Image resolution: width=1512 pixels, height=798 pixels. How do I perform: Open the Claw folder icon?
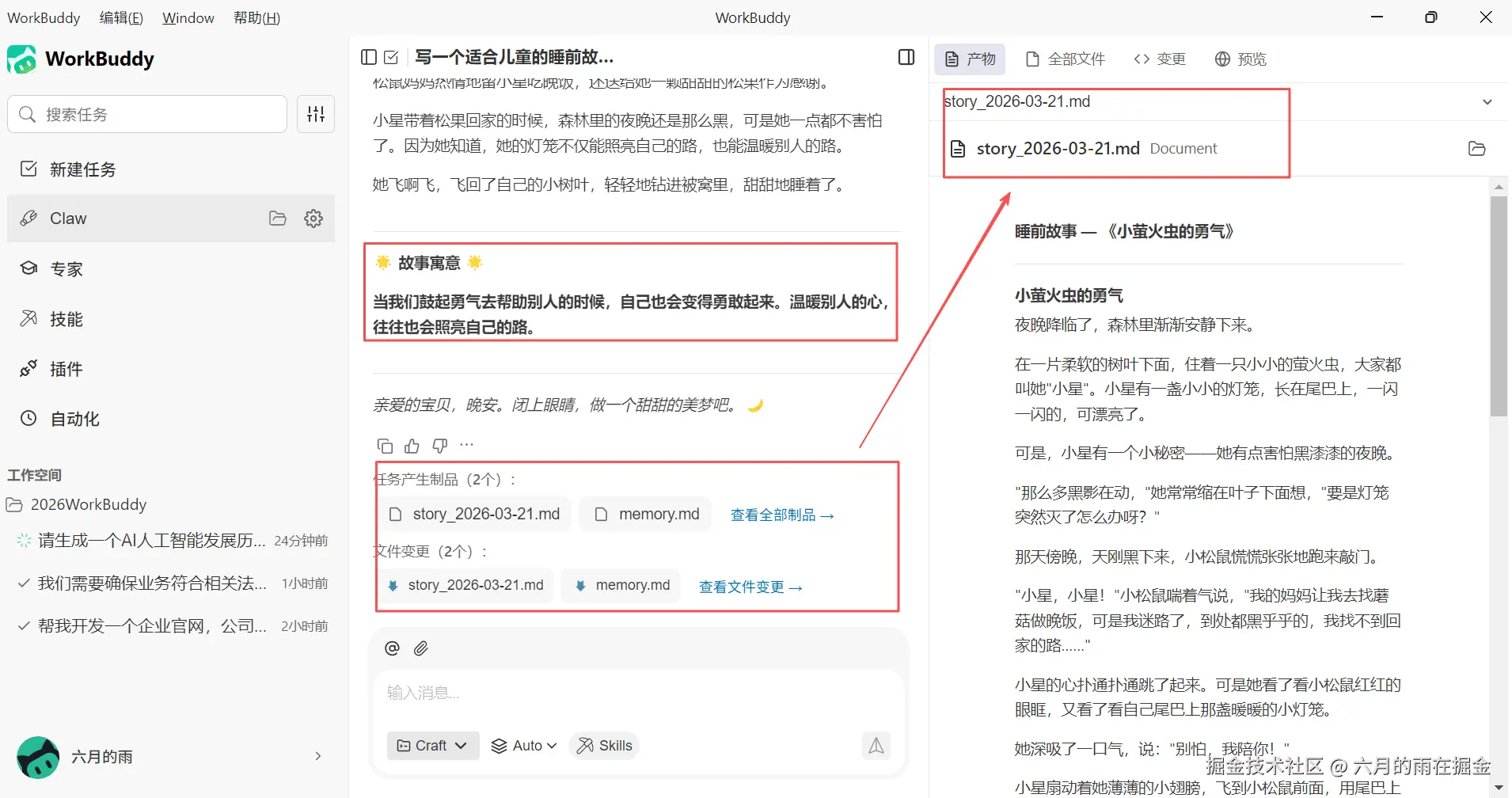pos(278,218)
